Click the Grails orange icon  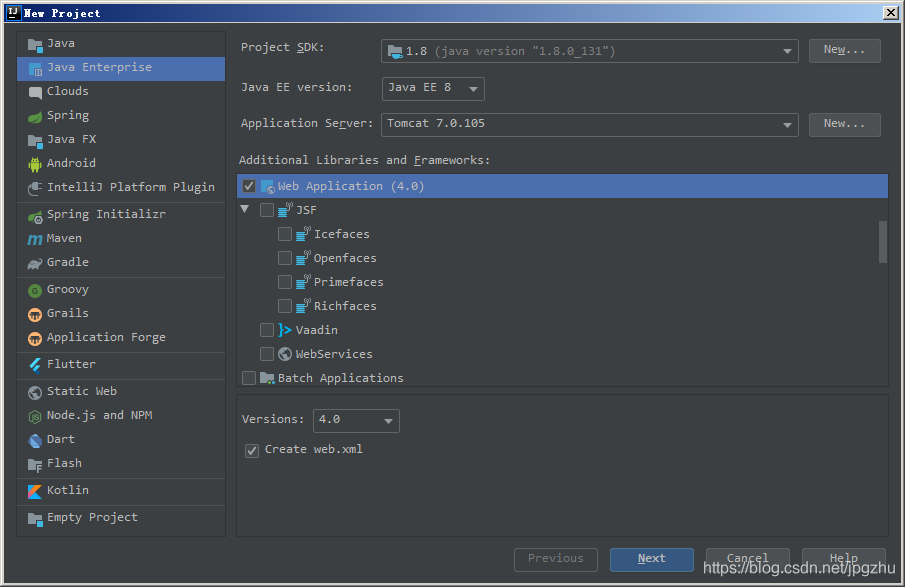pos(35,315)
